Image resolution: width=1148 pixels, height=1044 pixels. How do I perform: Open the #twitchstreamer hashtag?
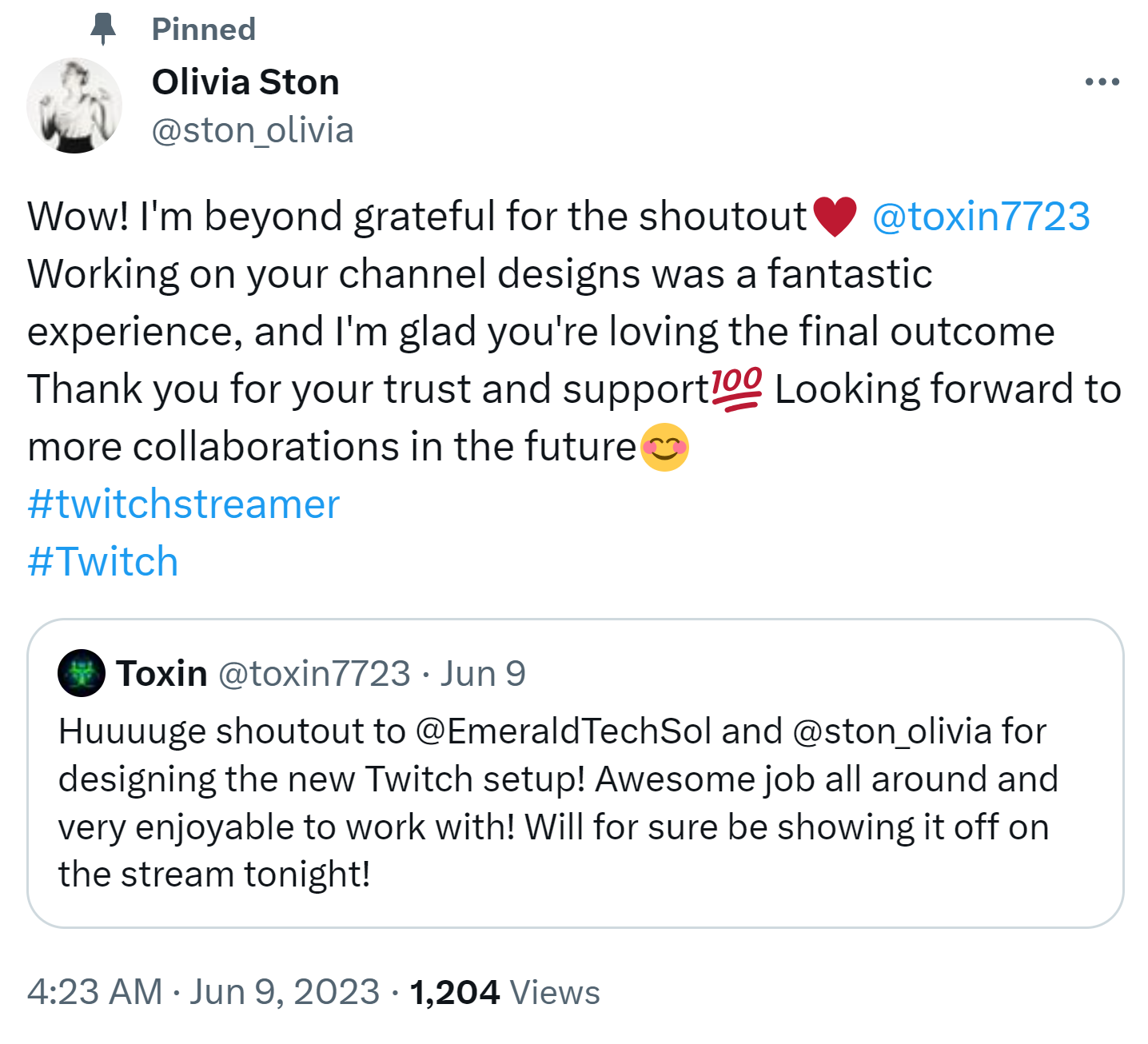[184, 504]
